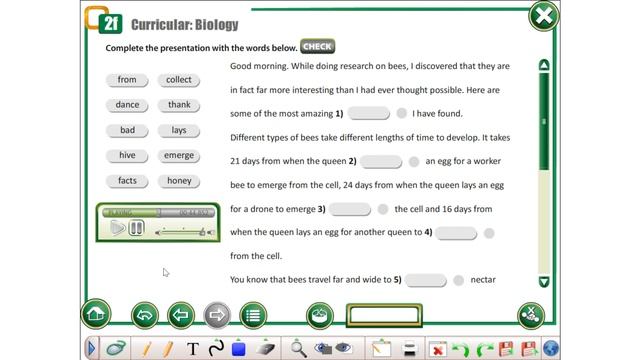Play the audio recording
The image size is (640, 360).
click(x=118, y=228)
